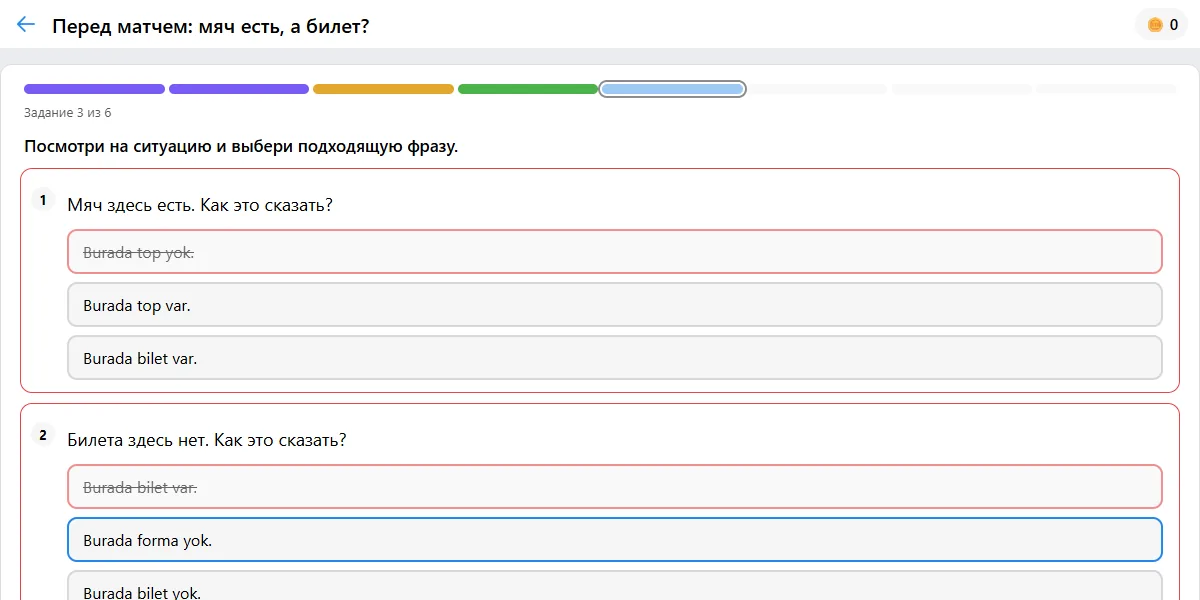
Task: Open the coin balance counter
Action: [x=1162, y=25]
